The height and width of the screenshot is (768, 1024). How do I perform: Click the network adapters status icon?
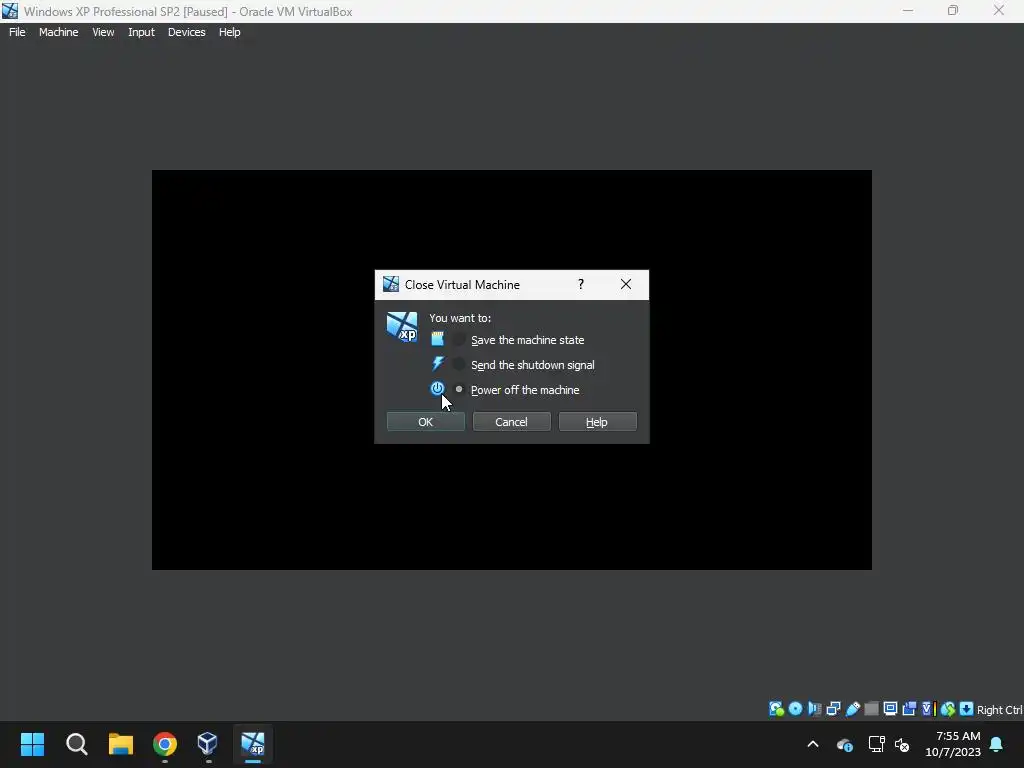[833, 709]
